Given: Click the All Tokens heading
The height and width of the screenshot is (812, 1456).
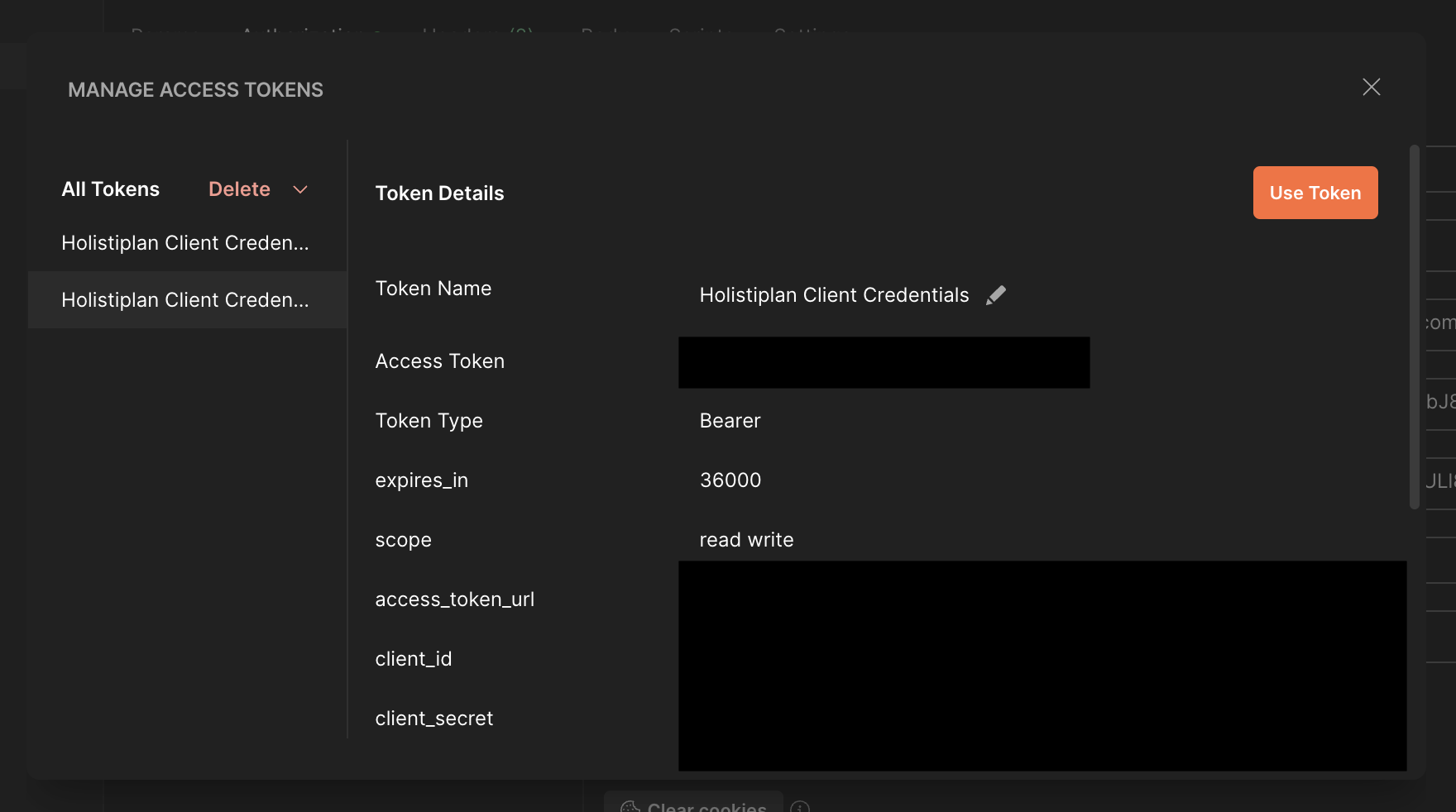Looking at the screenshot, I should click(110, 189).
